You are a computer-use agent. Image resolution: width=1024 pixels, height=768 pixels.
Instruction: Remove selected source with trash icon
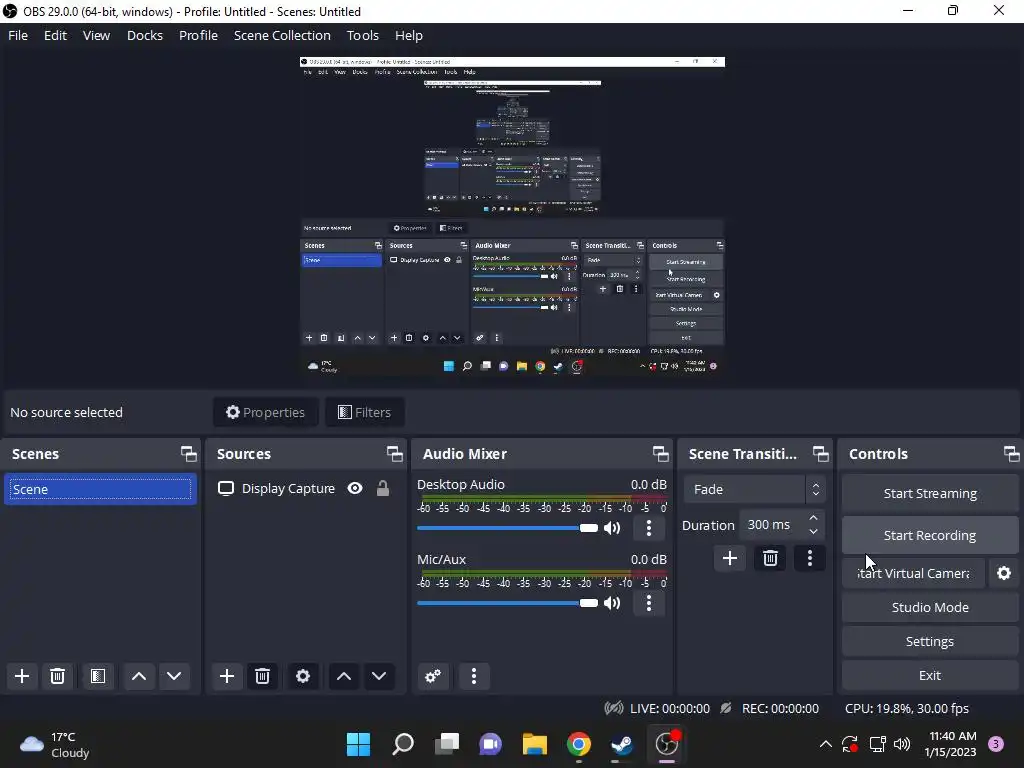[x=263, y=676]
